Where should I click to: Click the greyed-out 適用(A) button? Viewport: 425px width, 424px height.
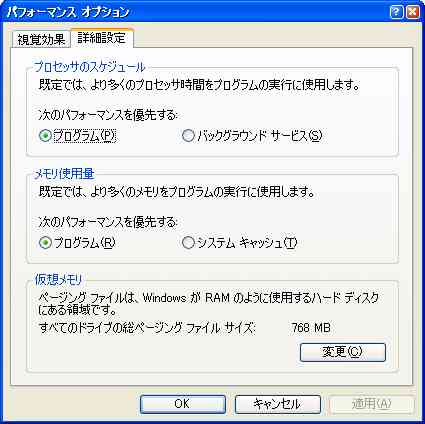(x=372, y=404)
